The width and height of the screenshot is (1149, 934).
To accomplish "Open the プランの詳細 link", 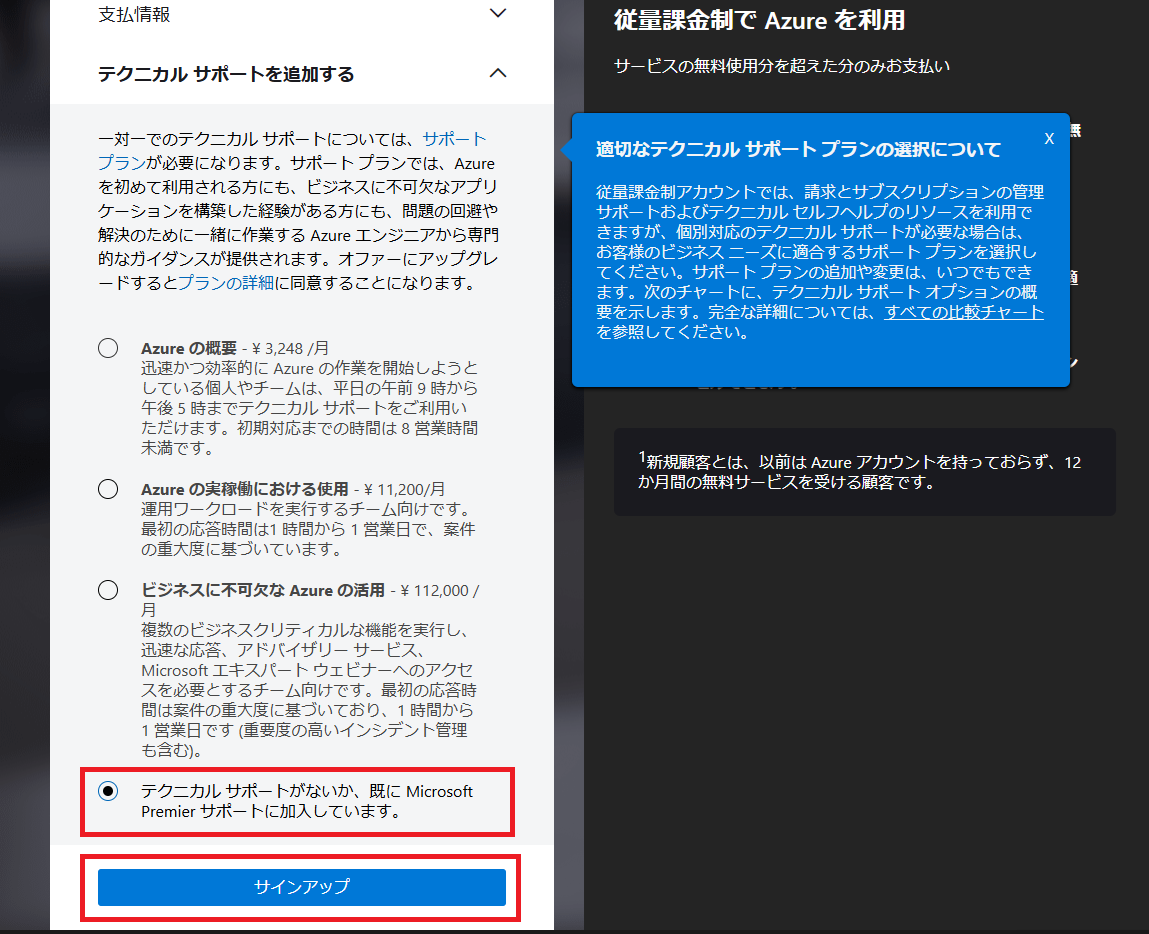I will 226,283.
